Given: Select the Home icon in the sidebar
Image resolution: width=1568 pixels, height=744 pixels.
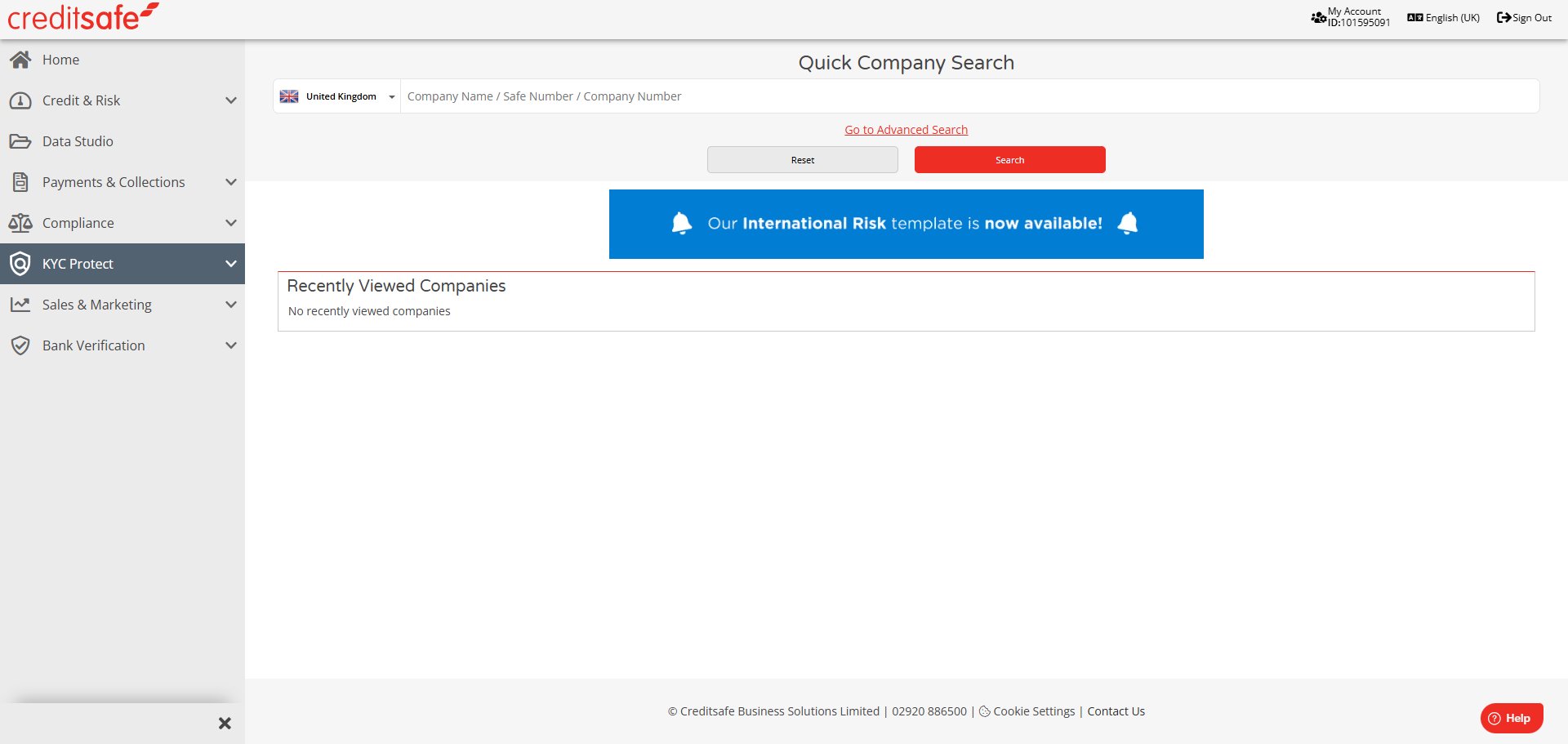Looking at the screenshot, I should click(x=21, y=59).
